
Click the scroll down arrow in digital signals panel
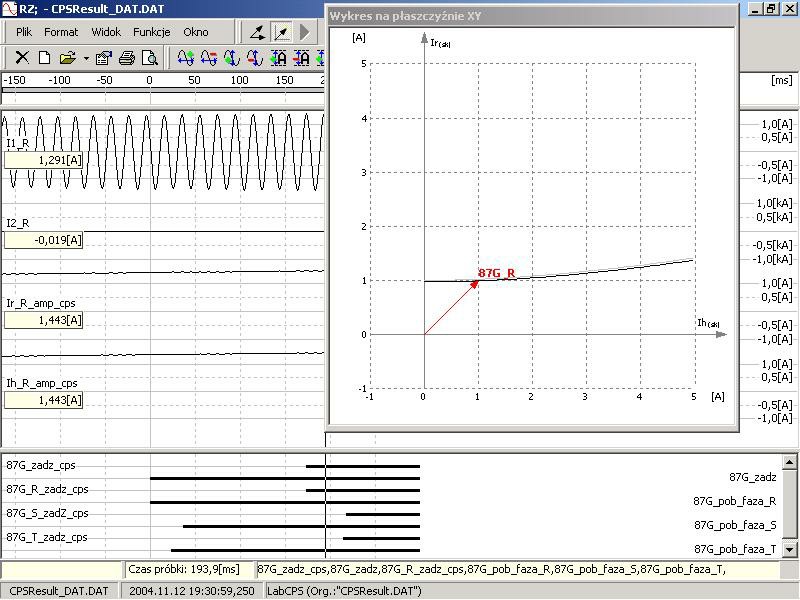pyautogui.click(x=789, y=549)
